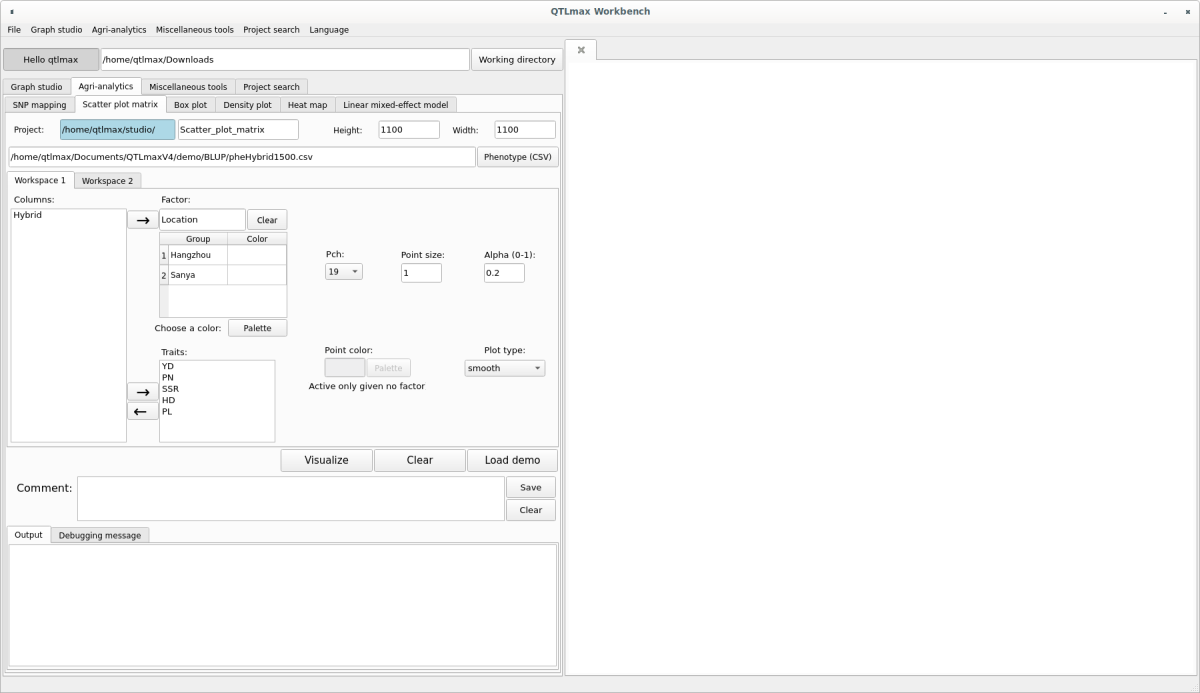Screen dimensions: 1200x693
Task: Click the color cell for Hangzhou group
Action: coord(256,255)
